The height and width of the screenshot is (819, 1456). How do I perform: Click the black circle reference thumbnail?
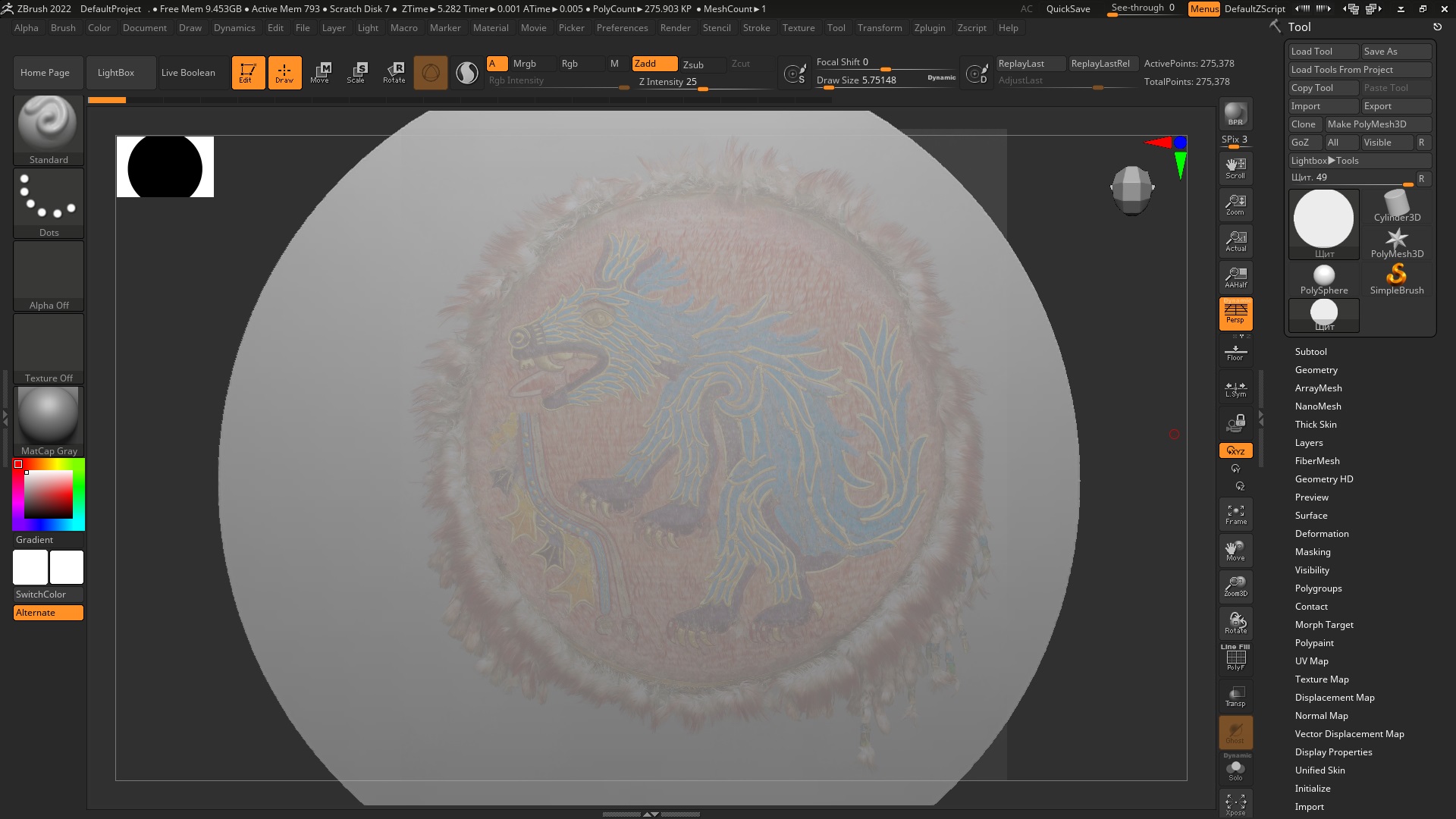[x=165, y=167]
